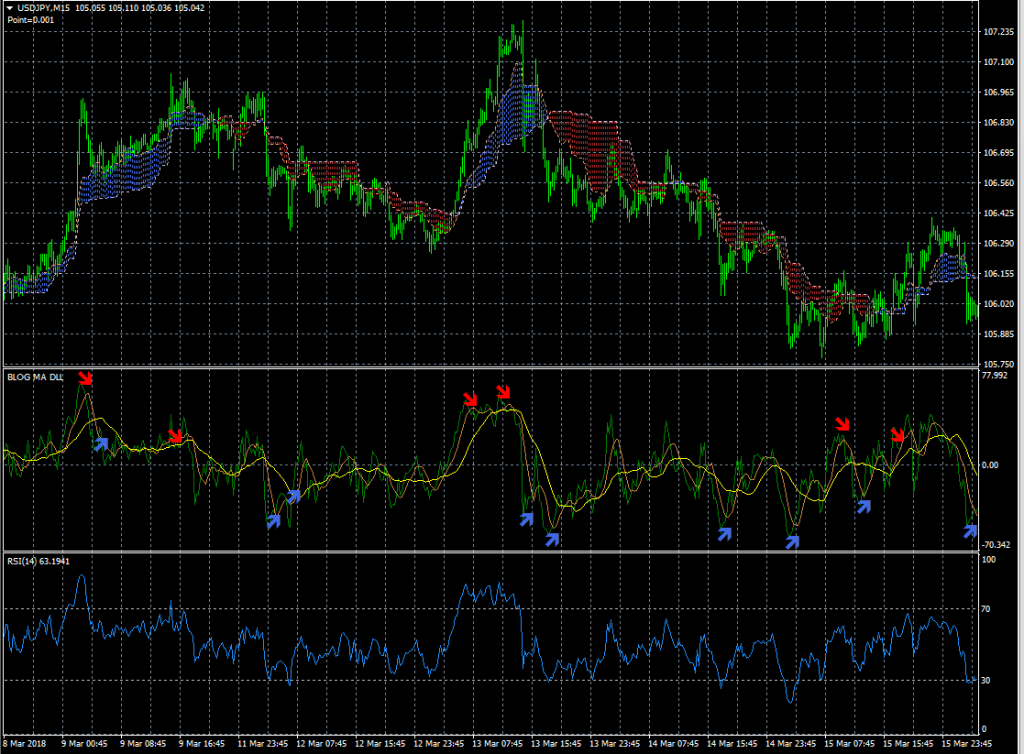Click the blue arrow directly above 13 Mar 15:45
The height and width of the screenshot is (754, 1024).
click(552, 539)
